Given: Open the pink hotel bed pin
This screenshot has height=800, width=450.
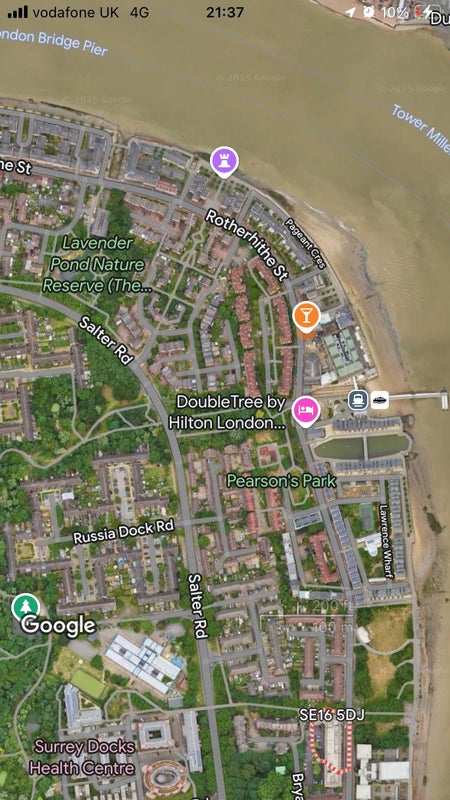Looking at the screenshot, I should (306, 411).
